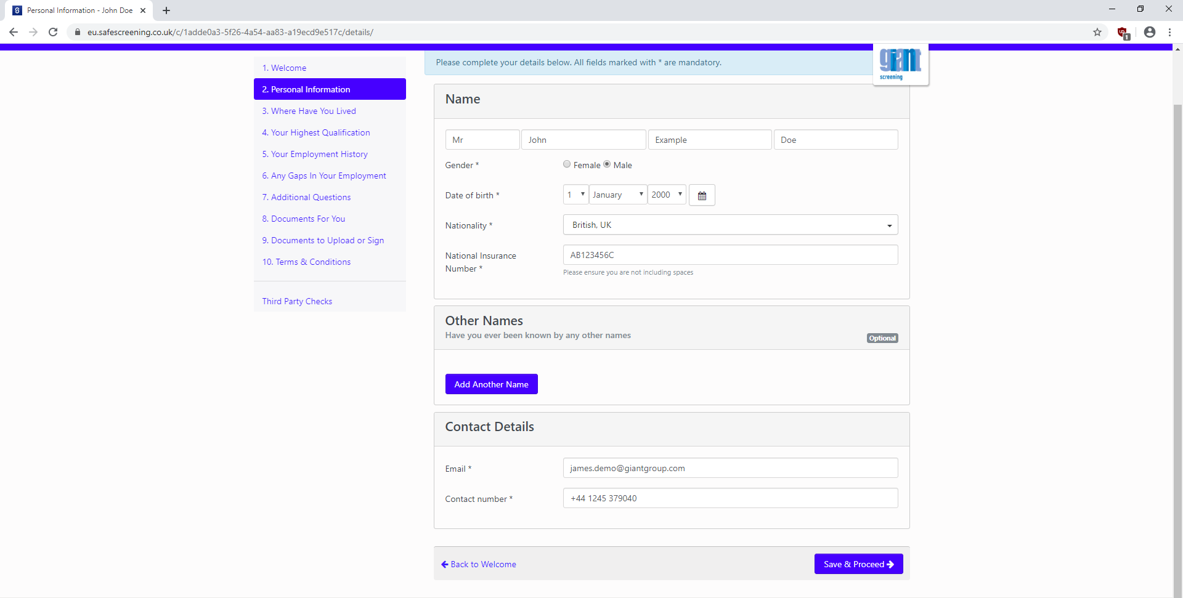This screenshot has width=1183, height=598.
Task: Reload the page with the refresh icon
Action: [53, 32]
